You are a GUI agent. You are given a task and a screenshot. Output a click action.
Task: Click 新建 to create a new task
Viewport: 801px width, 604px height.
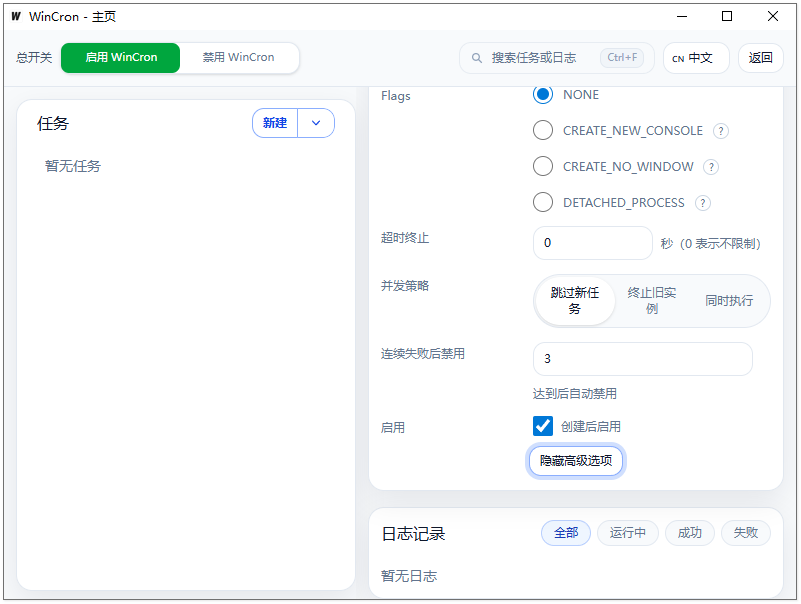(x=275, y=122)
